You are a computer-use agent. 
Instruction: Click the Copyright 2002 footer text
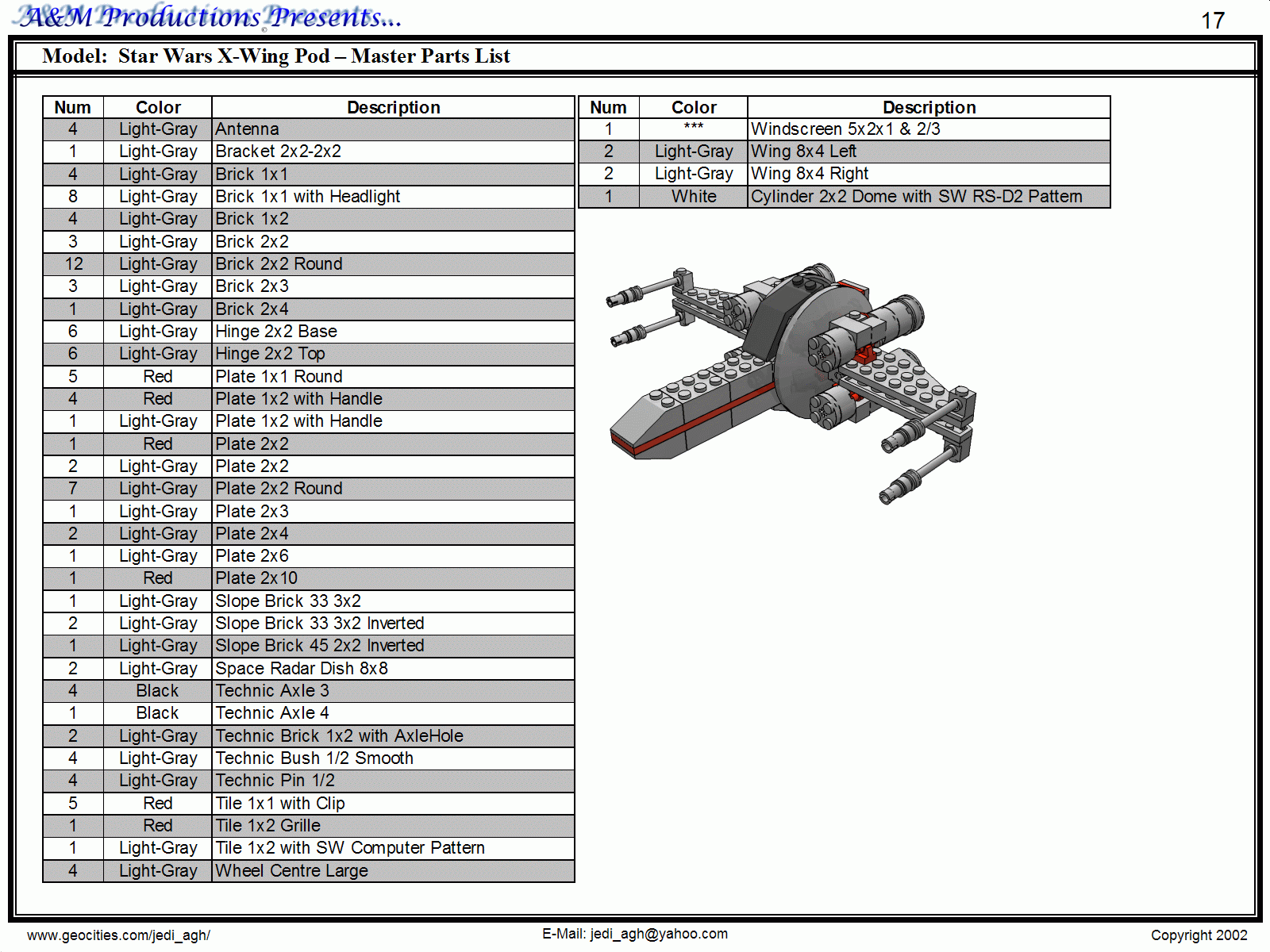tap(1199, 935)
